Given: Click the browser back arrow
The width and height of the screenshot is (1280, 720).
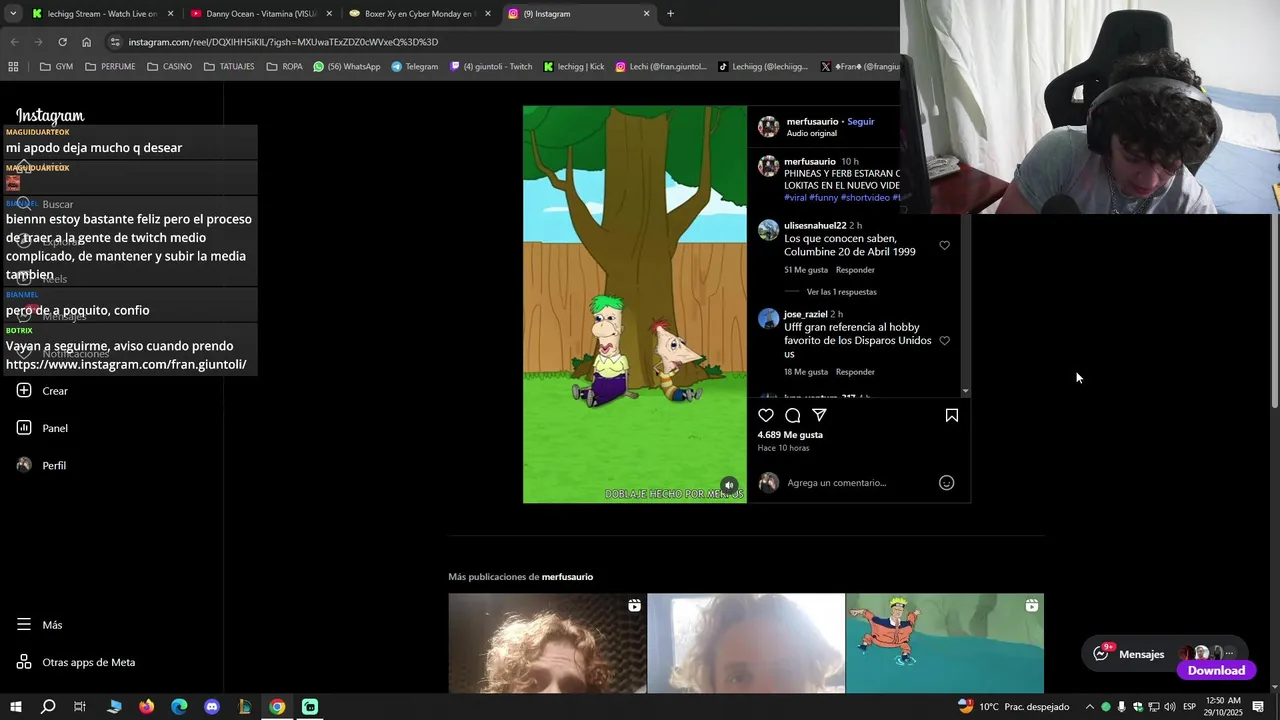Looking at the screenshot, I should pyautogui.click(x=14, y=42).
